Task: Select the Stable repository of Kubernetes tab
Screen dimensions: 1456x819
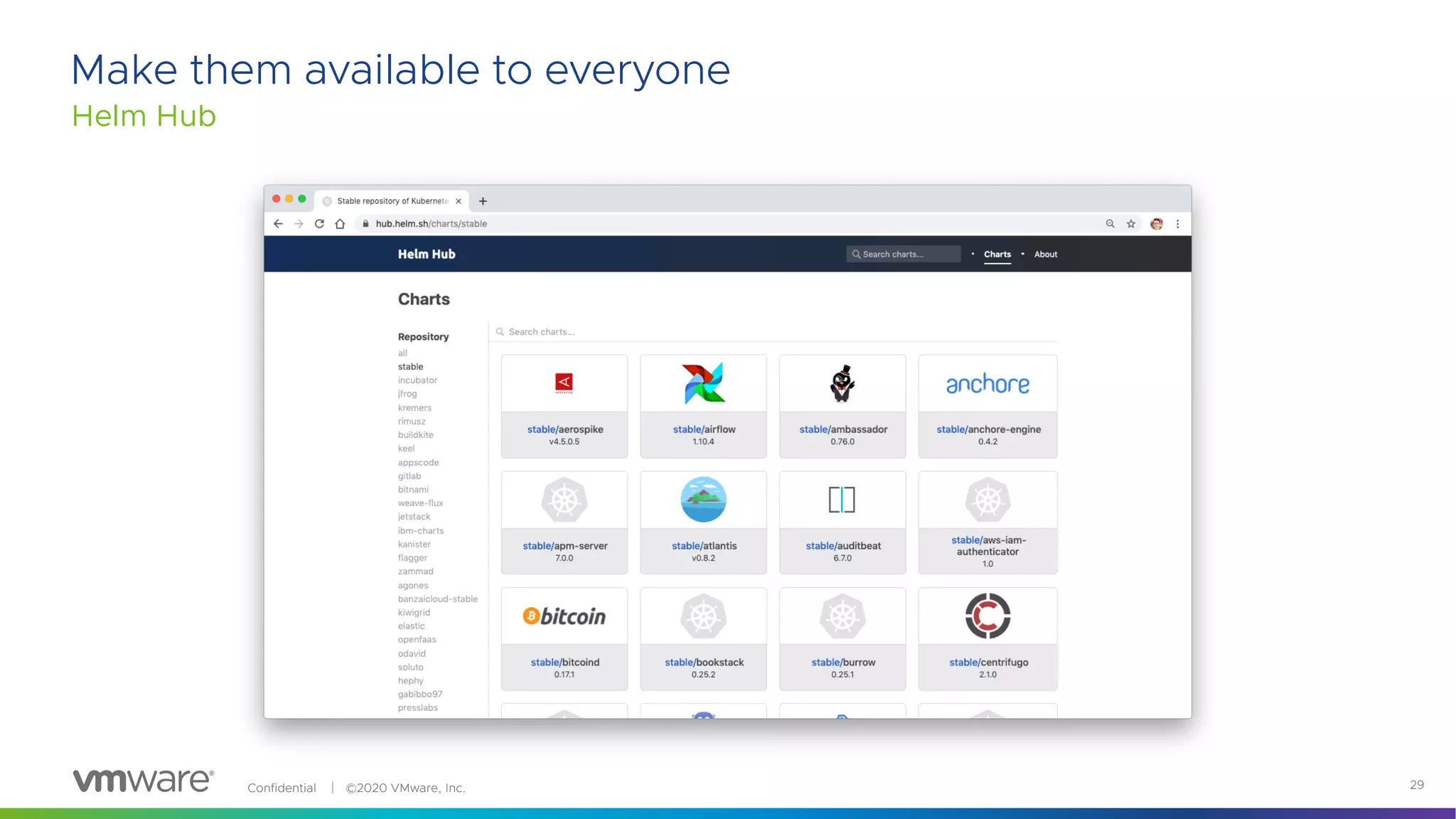Action: (391, 201)
